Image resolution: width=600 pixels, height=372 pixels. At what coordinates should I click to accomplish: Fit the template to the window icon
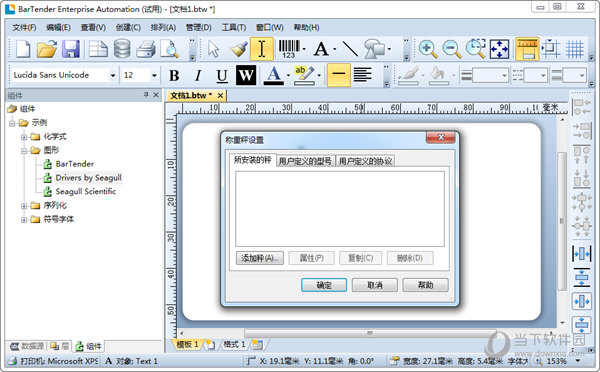point(499,49)
